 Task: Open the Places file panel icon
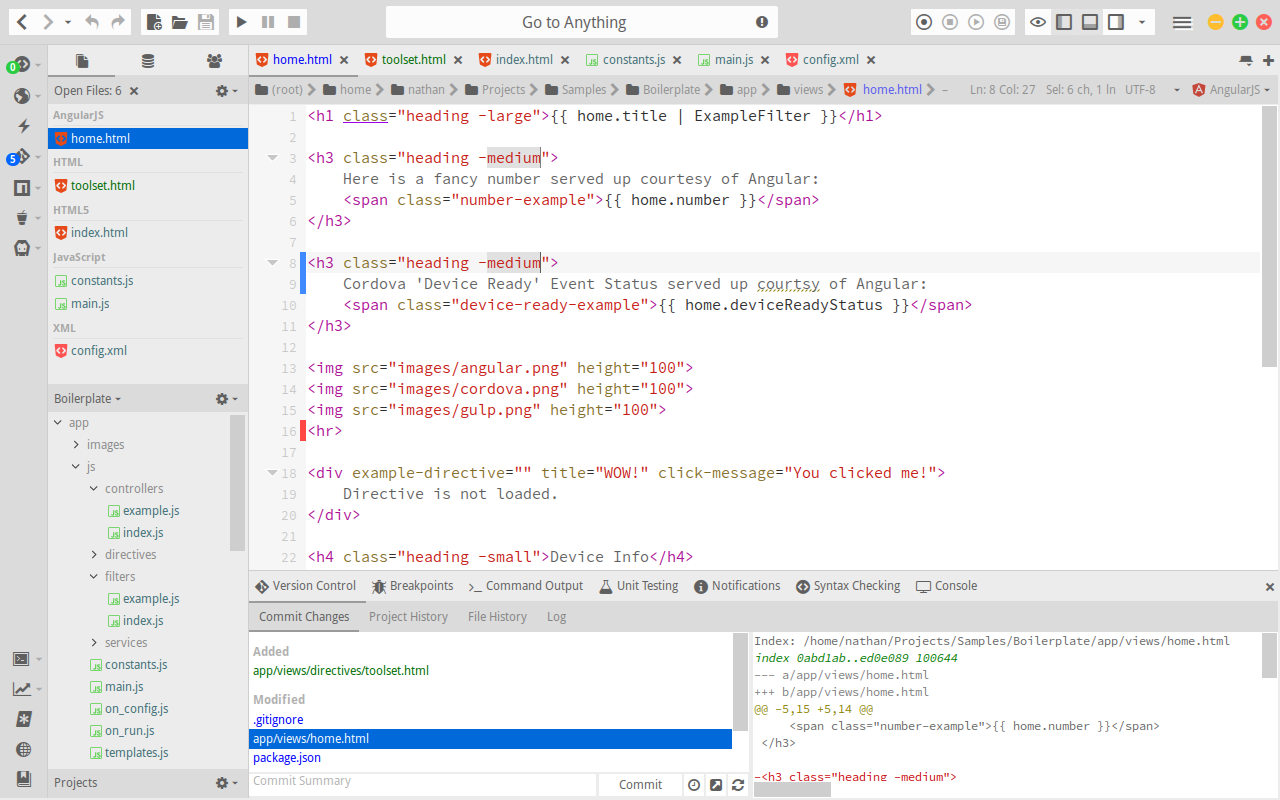(81, 60)
